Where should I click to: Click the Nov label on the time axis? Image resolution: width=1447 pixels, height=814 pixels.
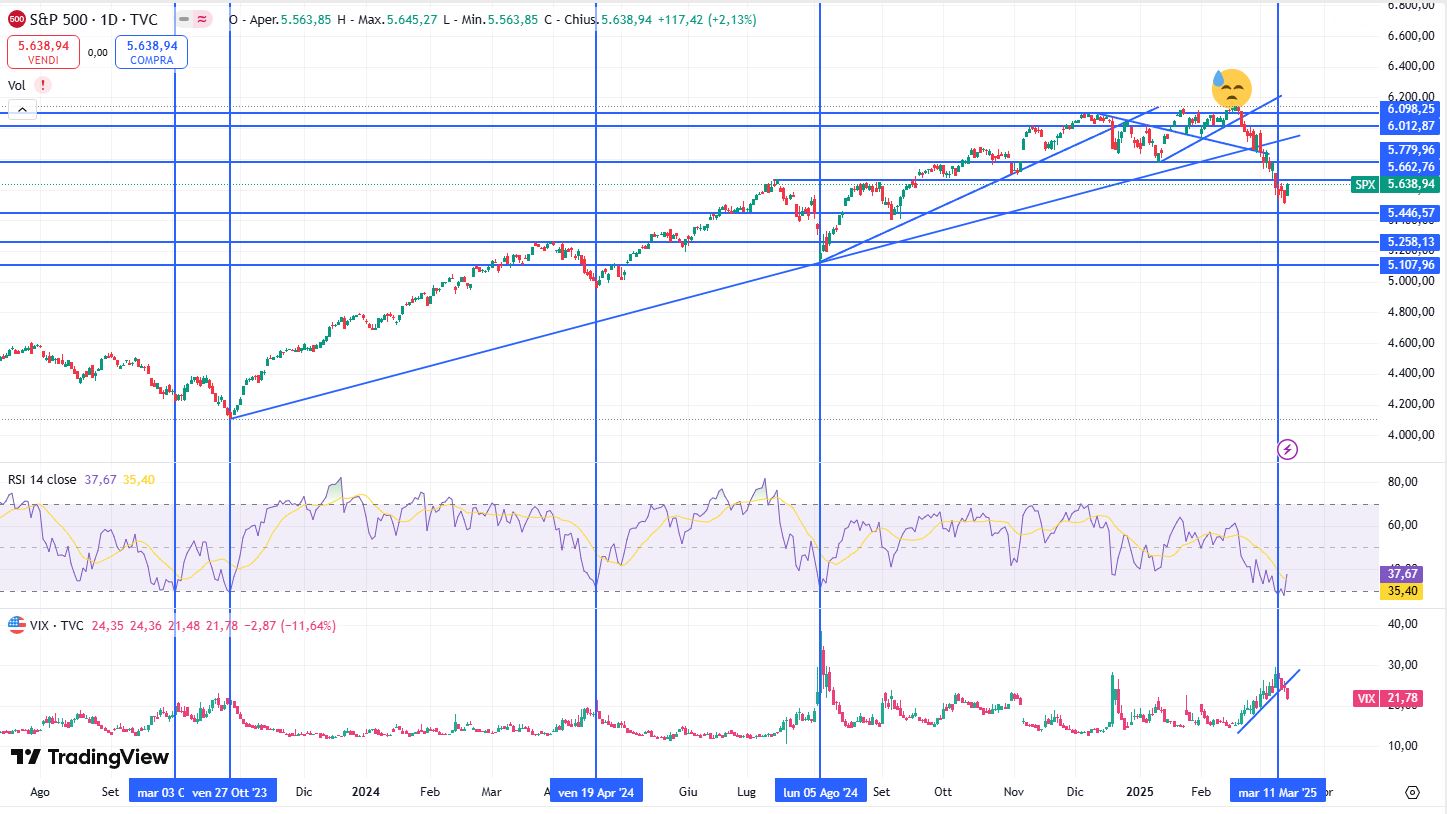click(x=1014, y=792)
